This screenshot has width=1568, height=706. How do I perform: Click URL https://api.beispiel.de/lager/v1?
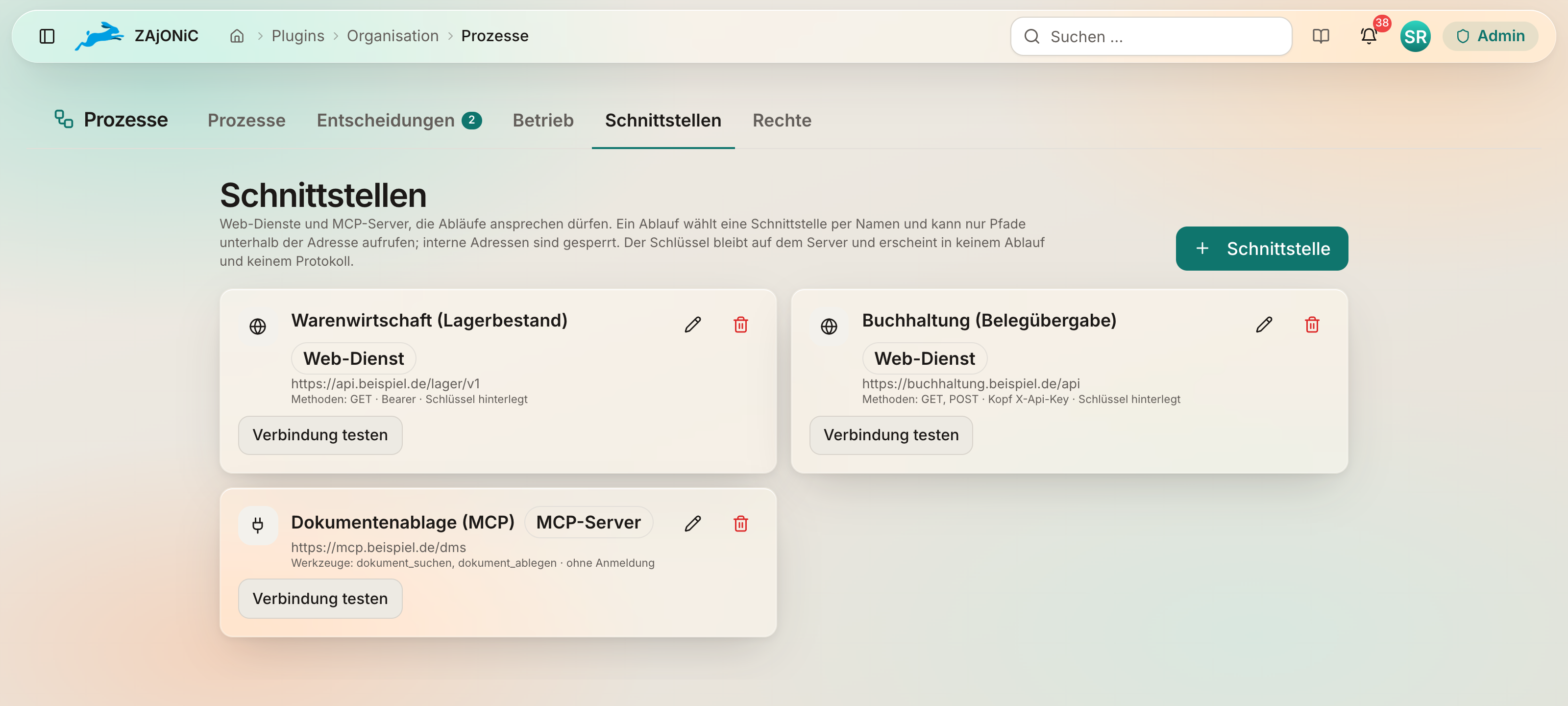(385, 384)
